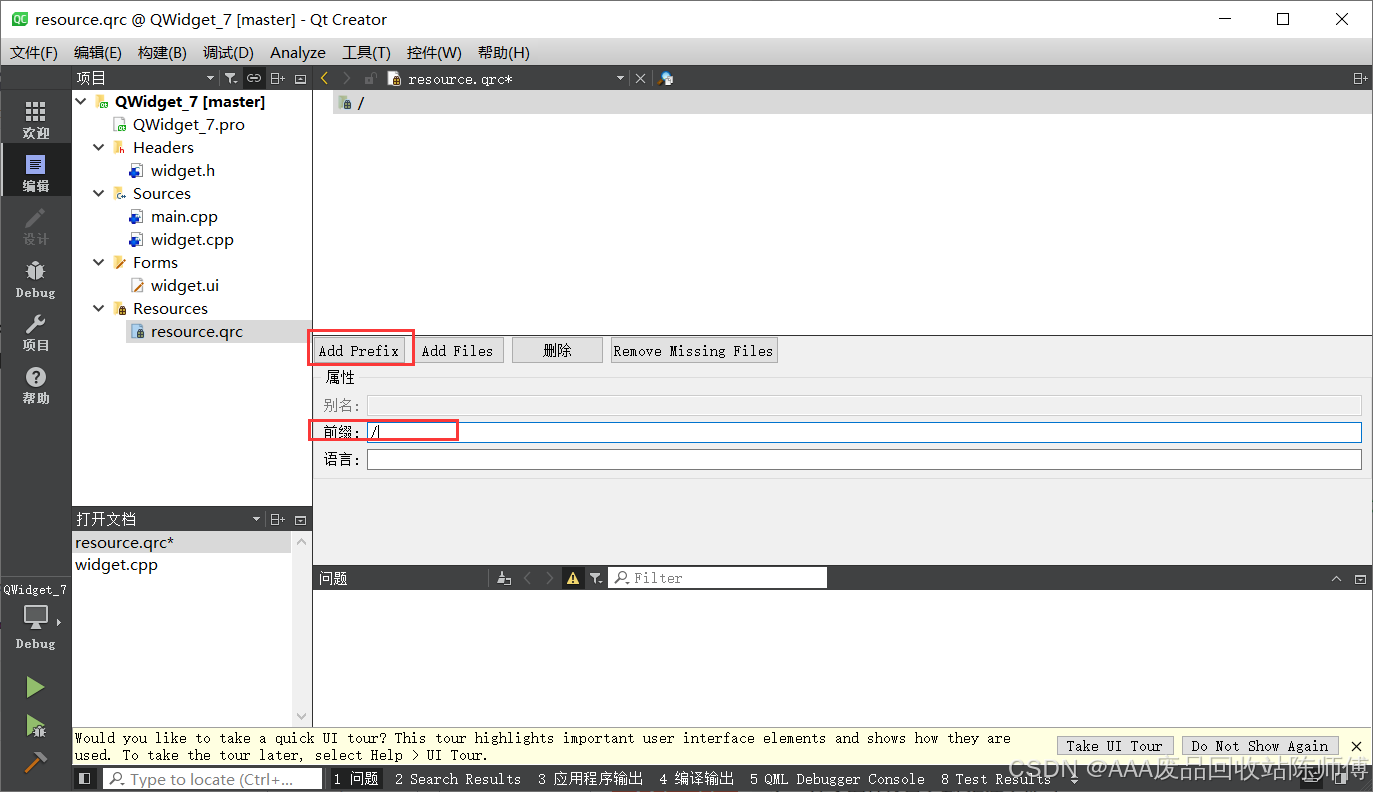Collapse the Headers folder
Viewport: 1373px width, 792px height.
[99, 148]
